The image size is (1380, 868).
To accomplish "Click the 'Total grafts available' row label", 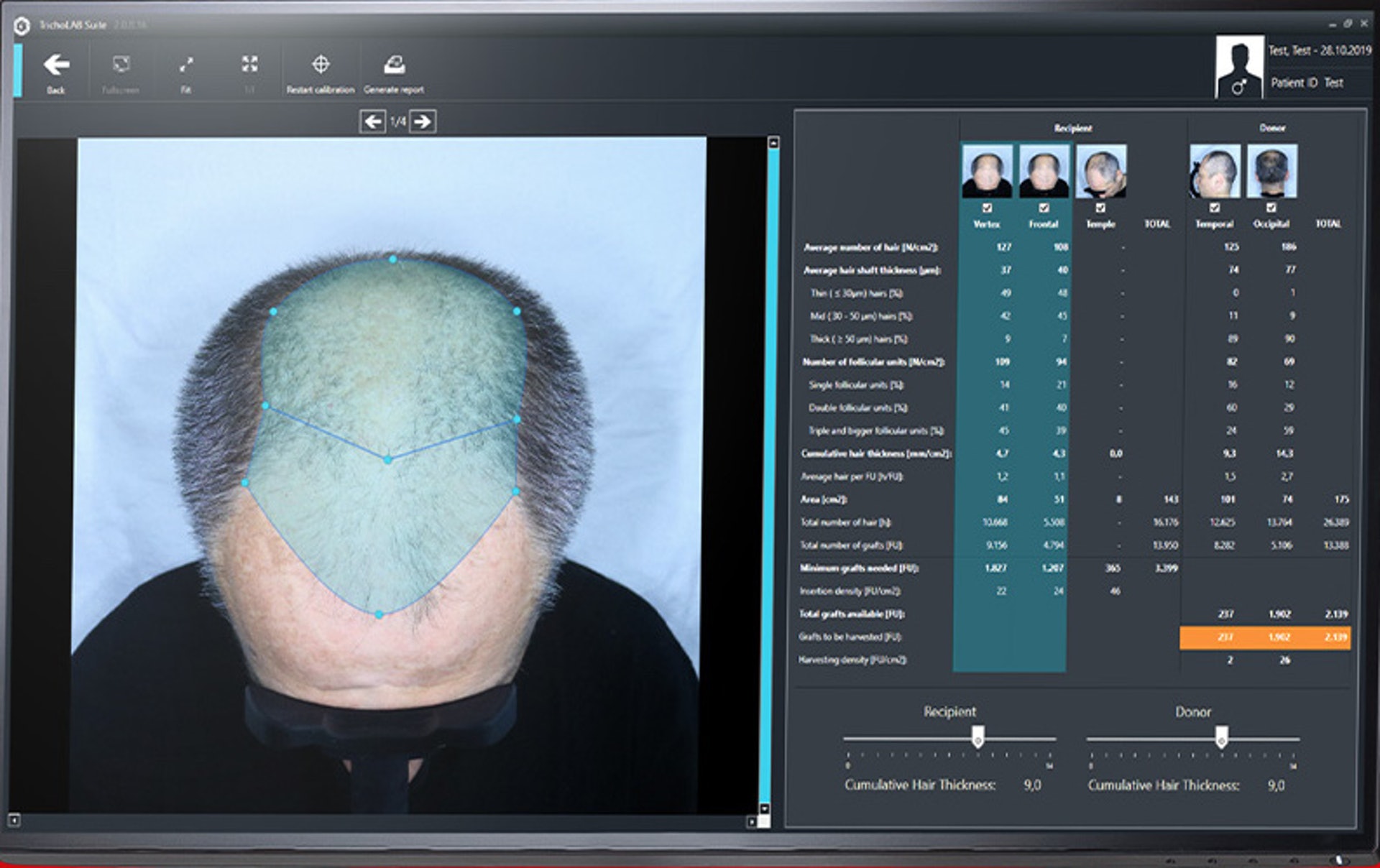I will [x=852, y=614].
